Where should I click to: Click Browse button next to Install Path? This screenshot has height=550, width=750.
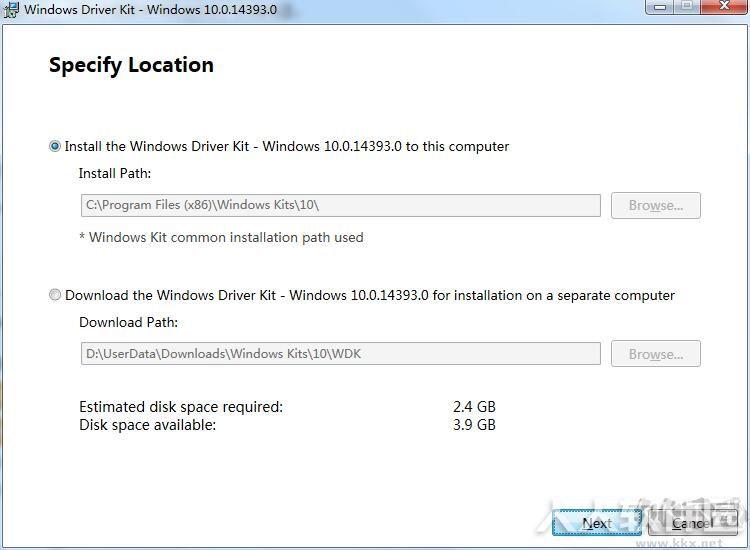pos(656,206)
